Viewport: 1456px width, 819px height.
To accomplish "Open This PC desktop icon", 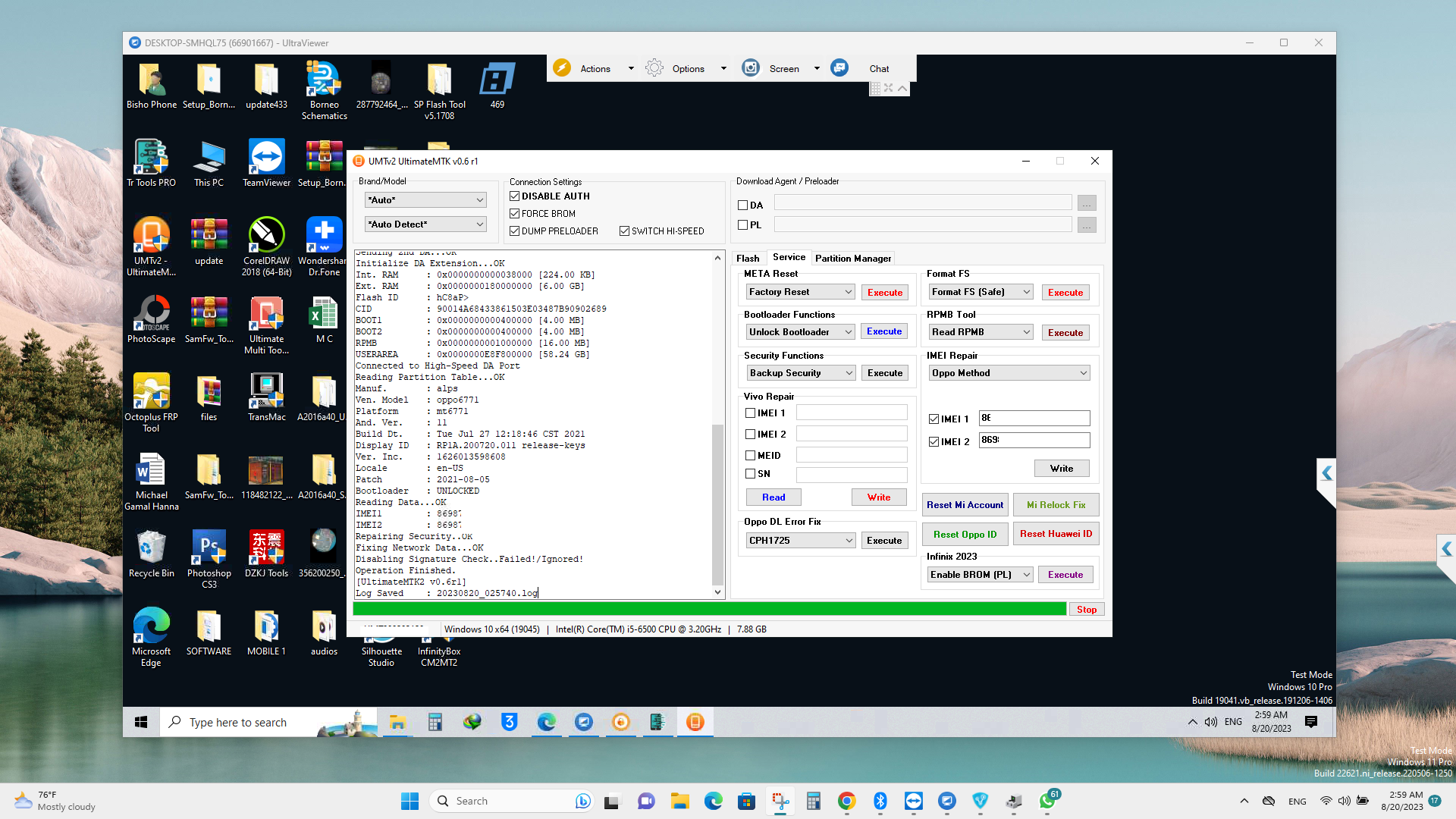I will [x=209, y=163].
